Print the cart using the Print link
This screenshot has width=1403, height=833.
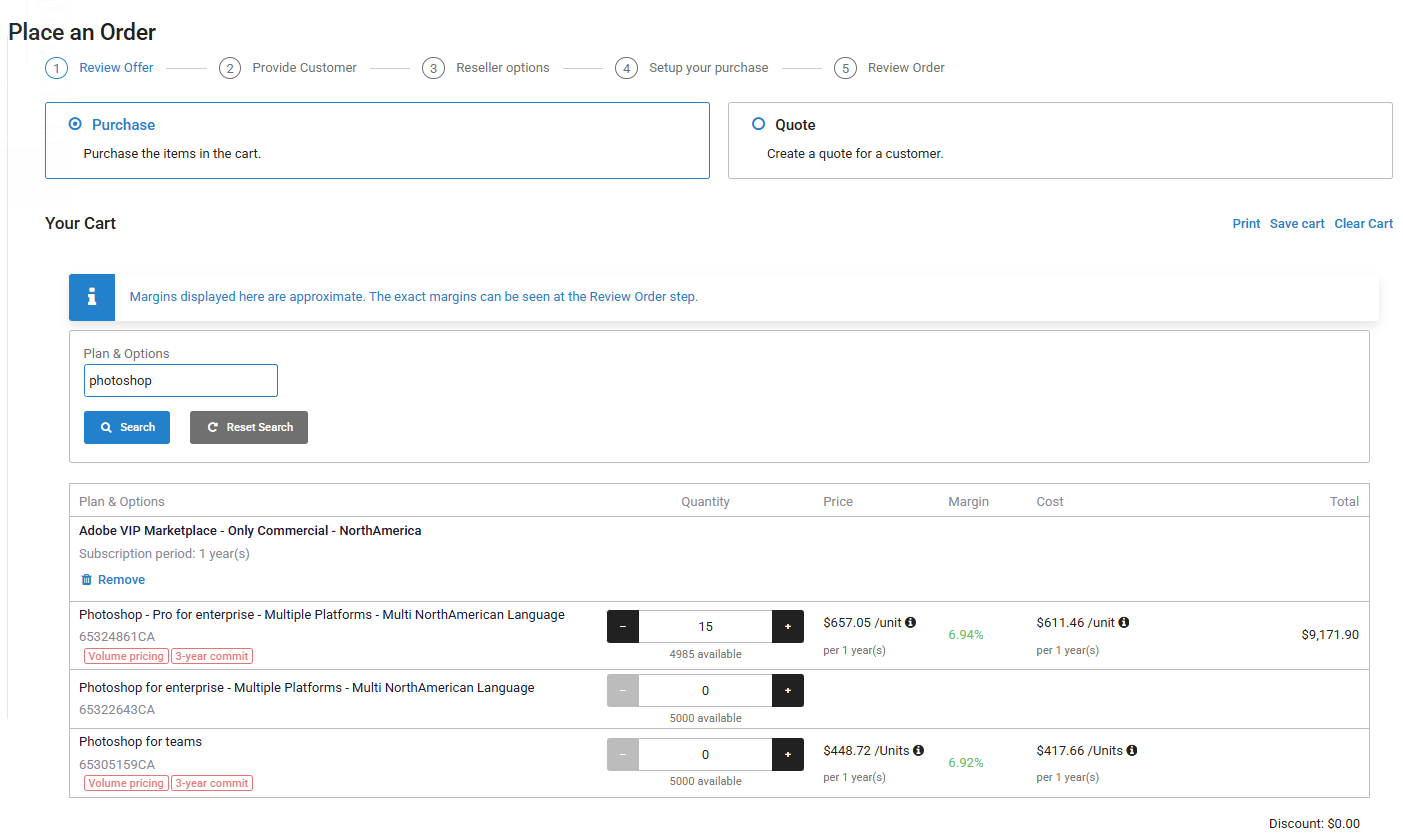pos(1246,224)
